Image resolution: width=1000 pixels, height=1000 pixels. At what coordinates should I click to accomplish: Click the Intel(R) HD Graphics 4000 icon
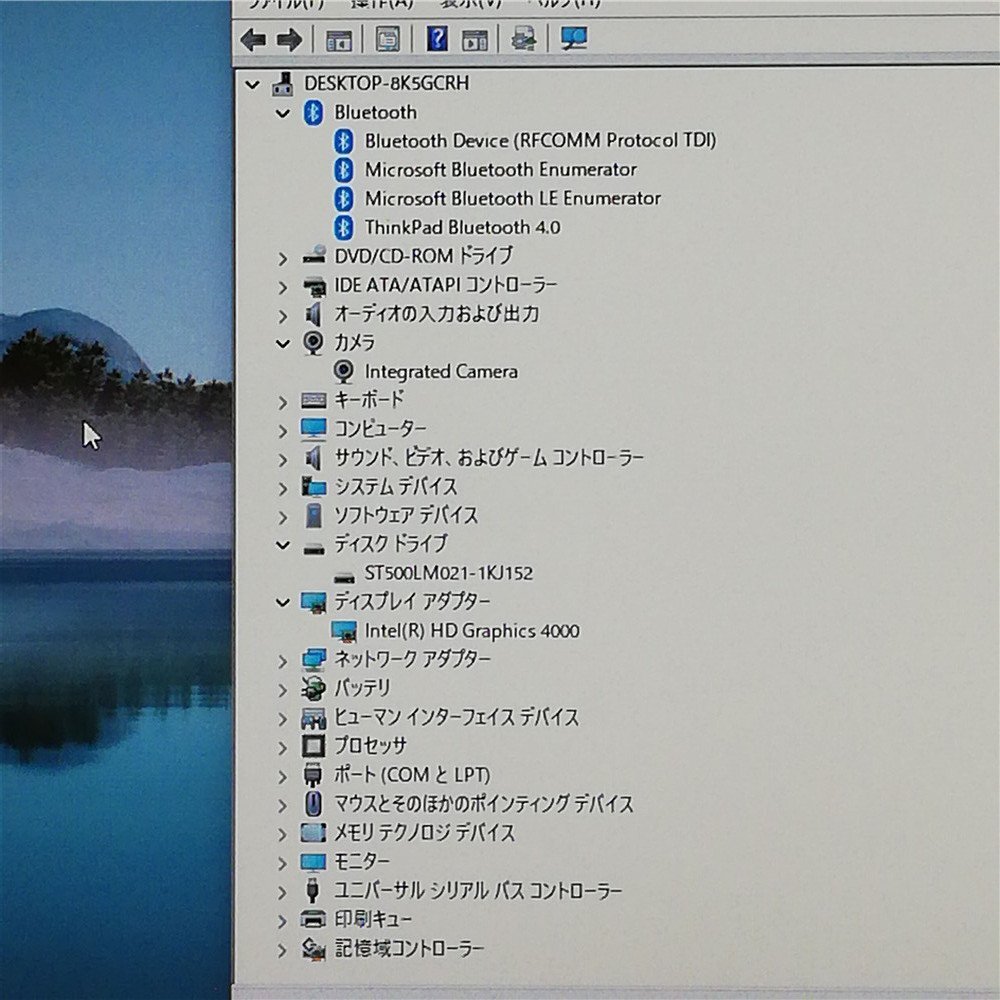(347, 631)
